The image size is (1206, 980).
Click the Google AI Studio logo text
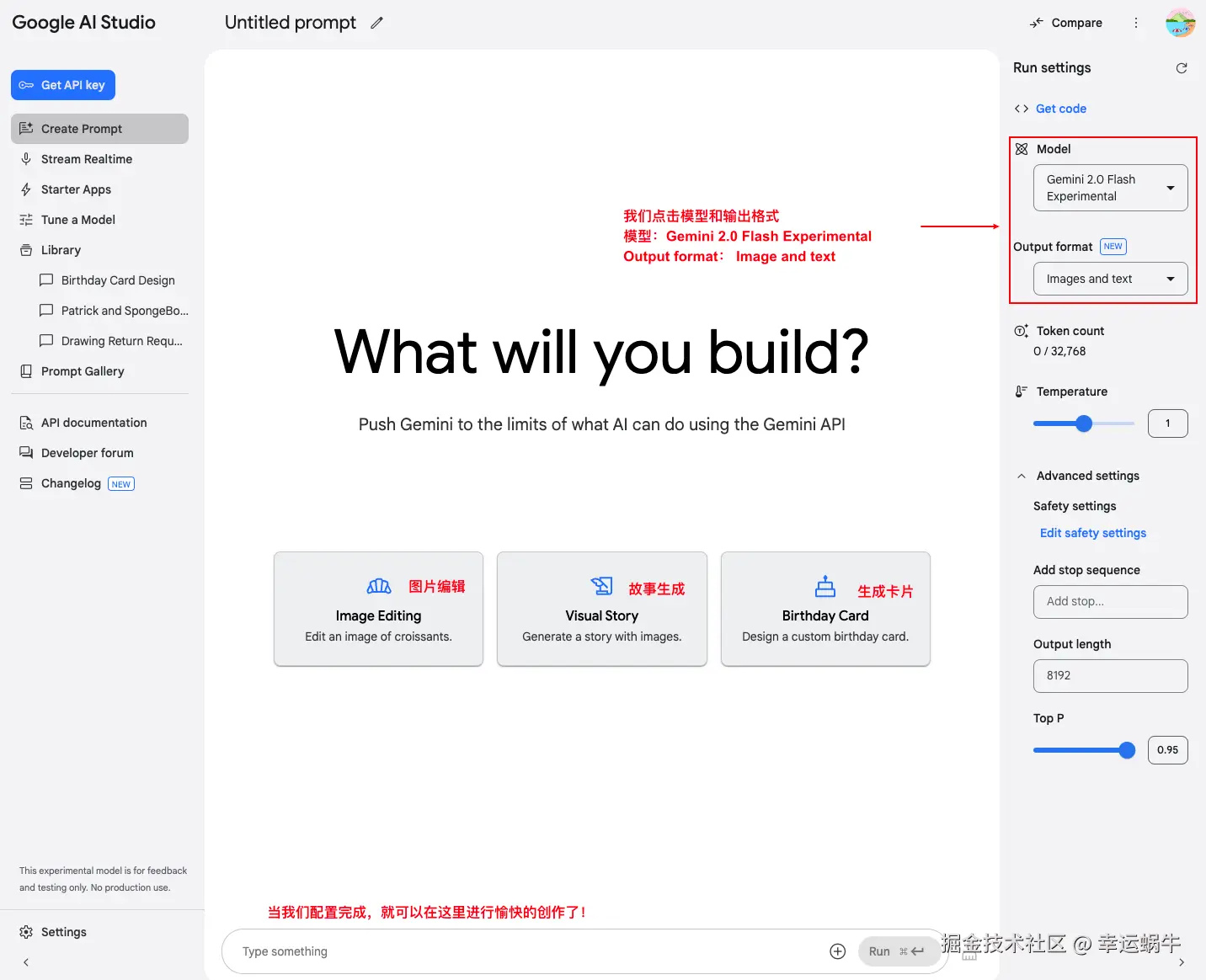[83, 23]
